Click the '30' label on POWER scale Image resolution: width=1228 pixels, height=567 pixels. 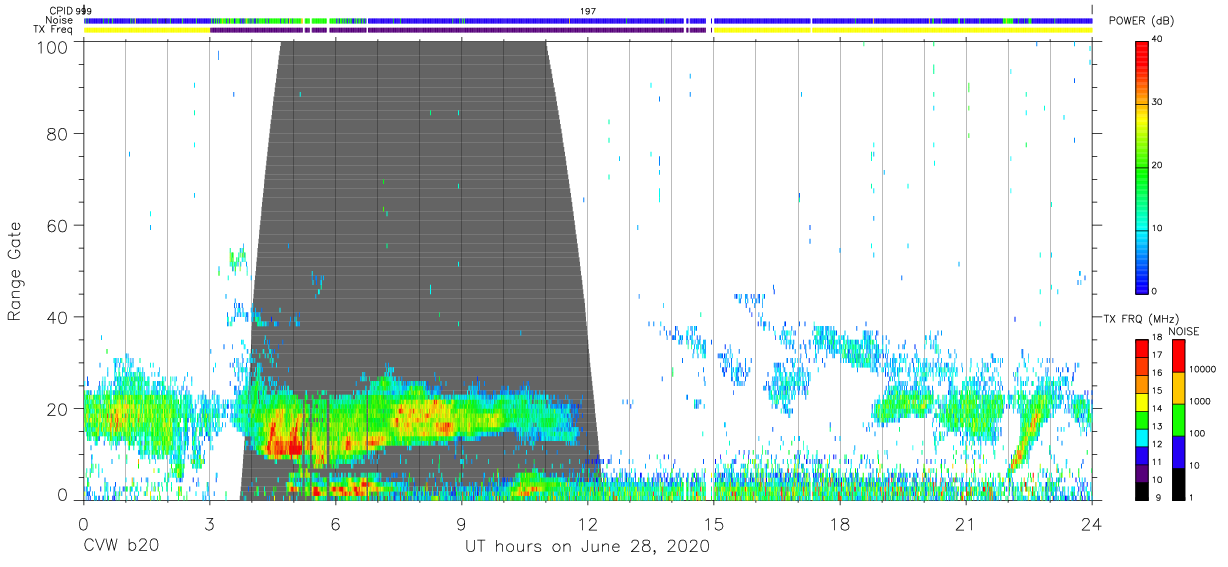click(1158, 102)
